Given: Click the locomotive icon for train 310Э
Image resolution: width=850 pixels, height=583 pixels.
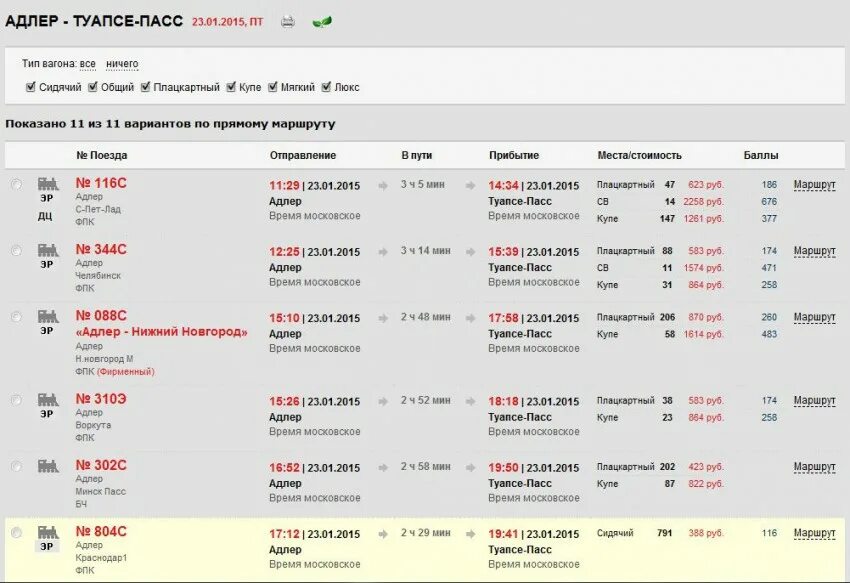Looking at the screenshot, I should [x=47, y=399].
